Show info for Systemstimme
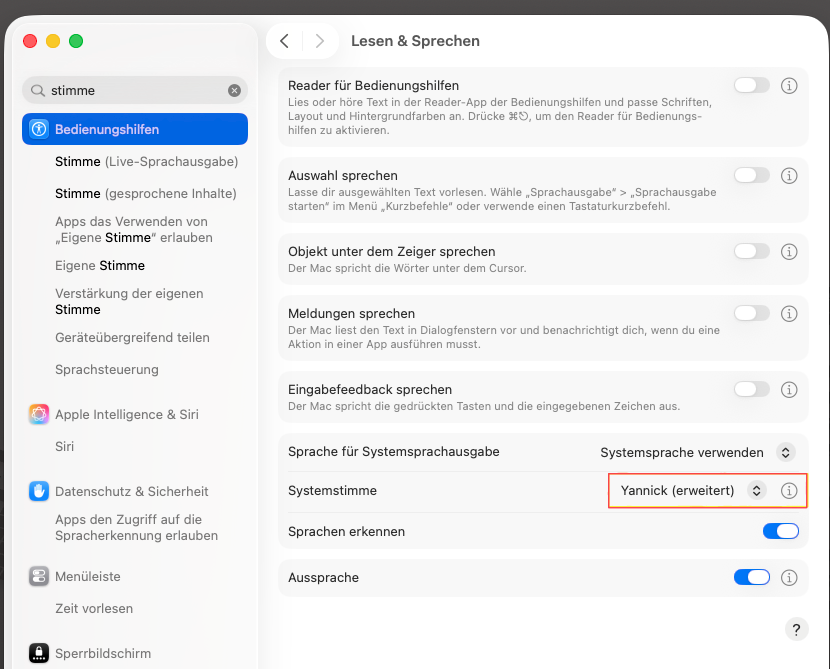Screen dimensions: 830x669 (x=789, y=490)
